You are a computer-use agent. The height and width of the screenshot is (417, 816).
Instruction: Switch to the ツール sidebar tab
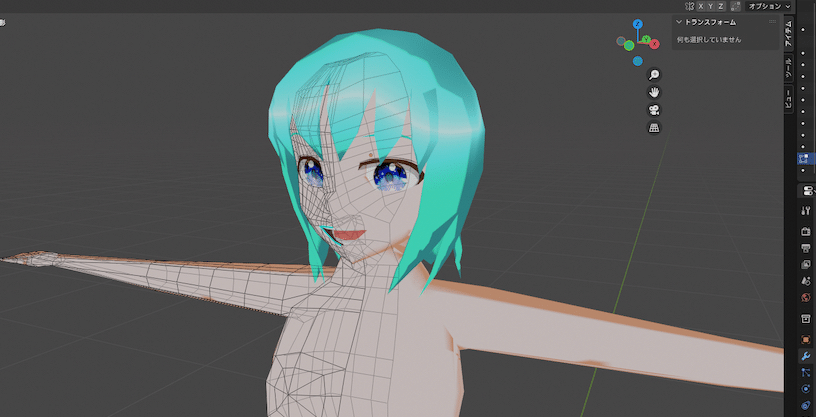click(788, 68)
